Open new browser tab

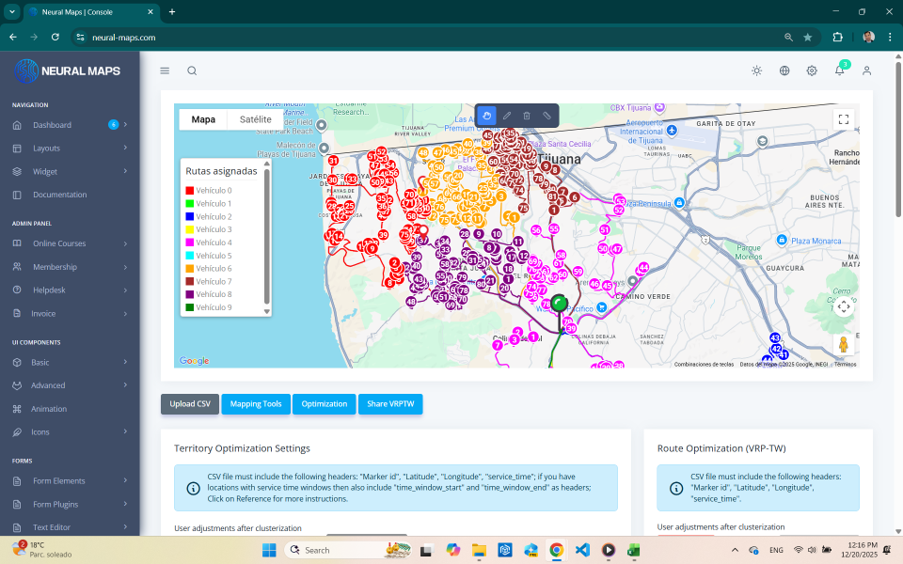[x=172, y=12]
